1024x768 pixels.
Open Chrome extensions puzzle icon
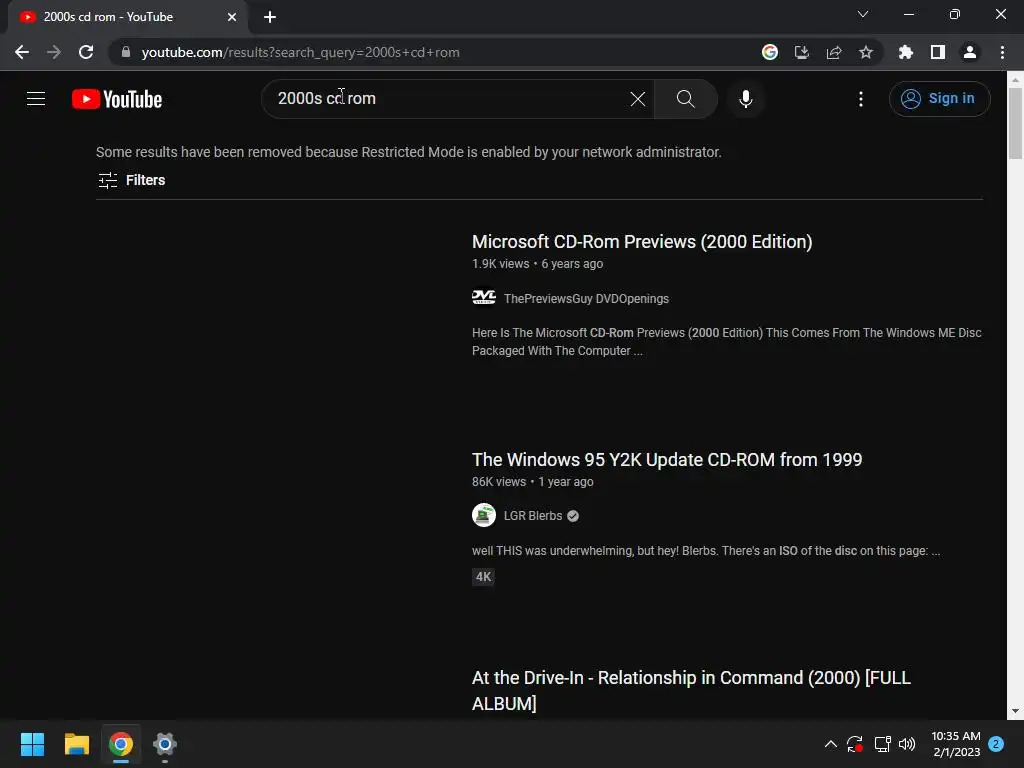[x=905, y=52]
